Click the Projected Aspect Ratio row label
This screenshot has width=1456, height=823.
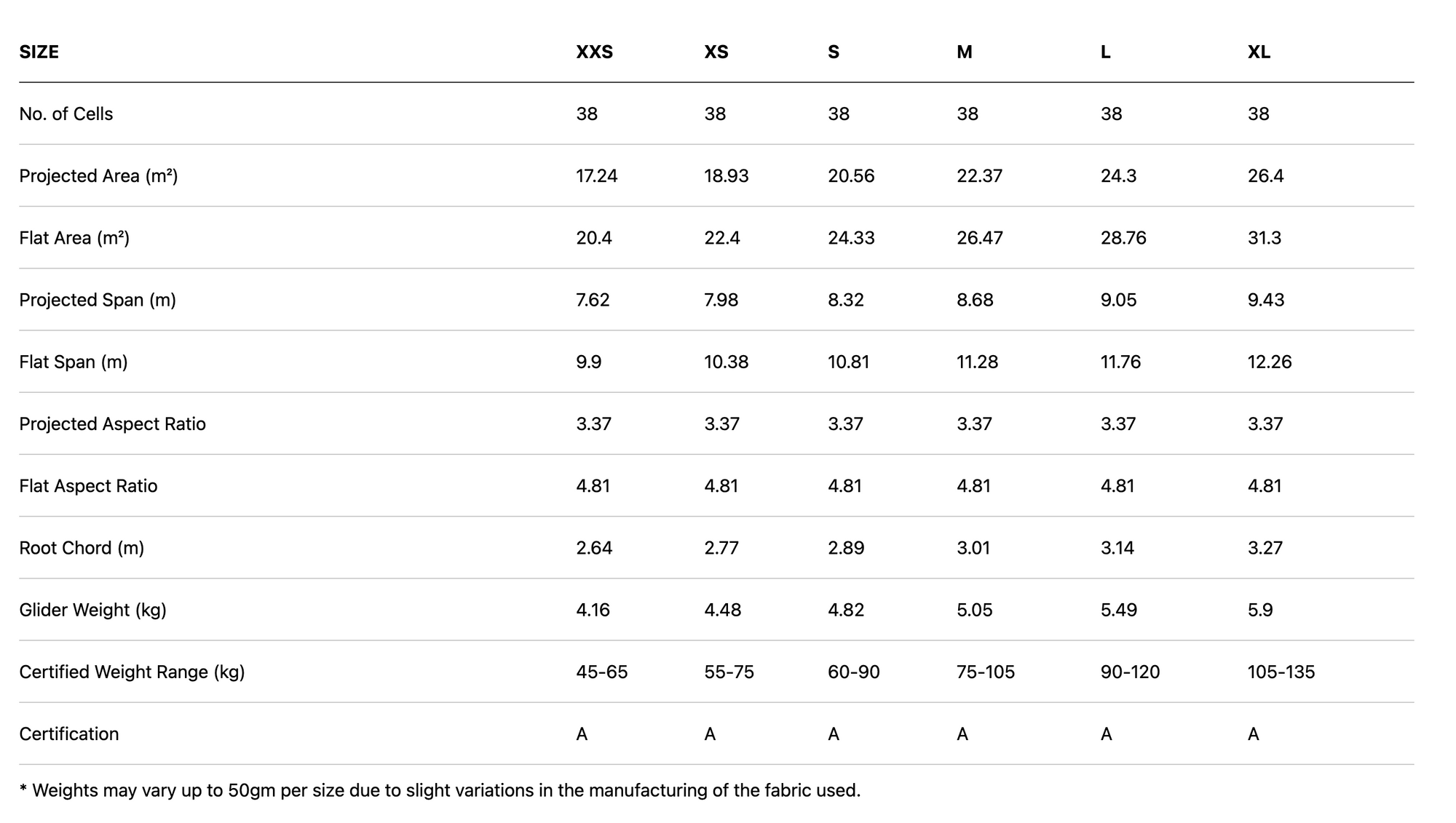click(112, 424)
